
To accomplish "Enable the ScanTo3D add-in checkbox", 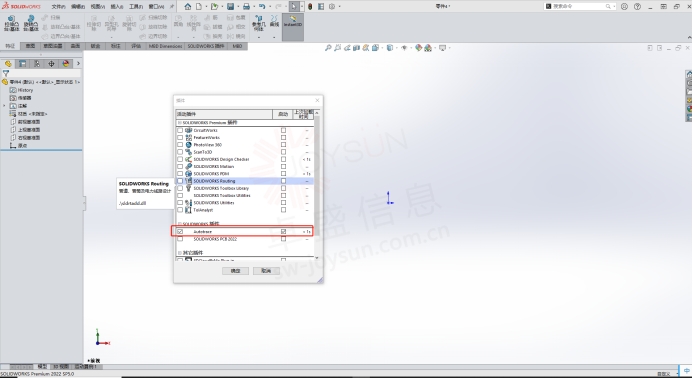I will [x=180, y=152].
